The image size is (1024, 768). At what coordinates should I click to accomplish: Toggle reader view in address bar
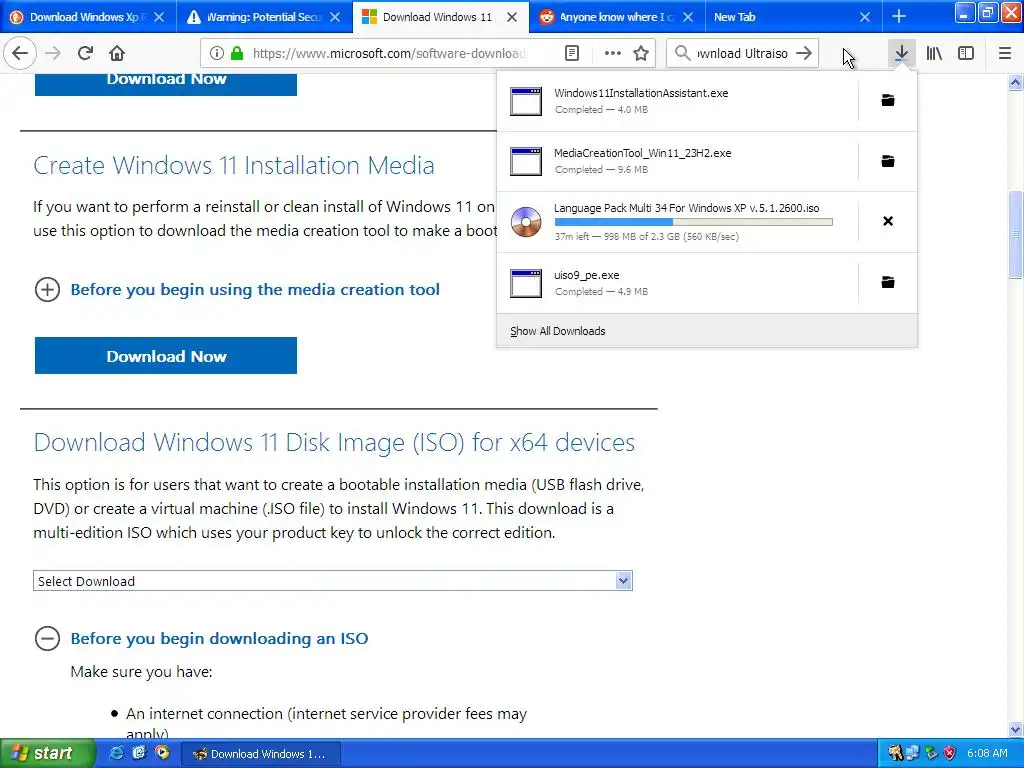pos(572,53)
